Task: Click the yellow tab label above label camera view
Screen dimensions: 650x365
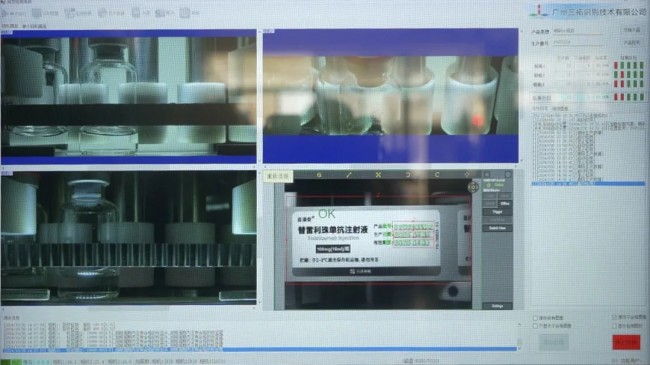Action: [278, 176]
